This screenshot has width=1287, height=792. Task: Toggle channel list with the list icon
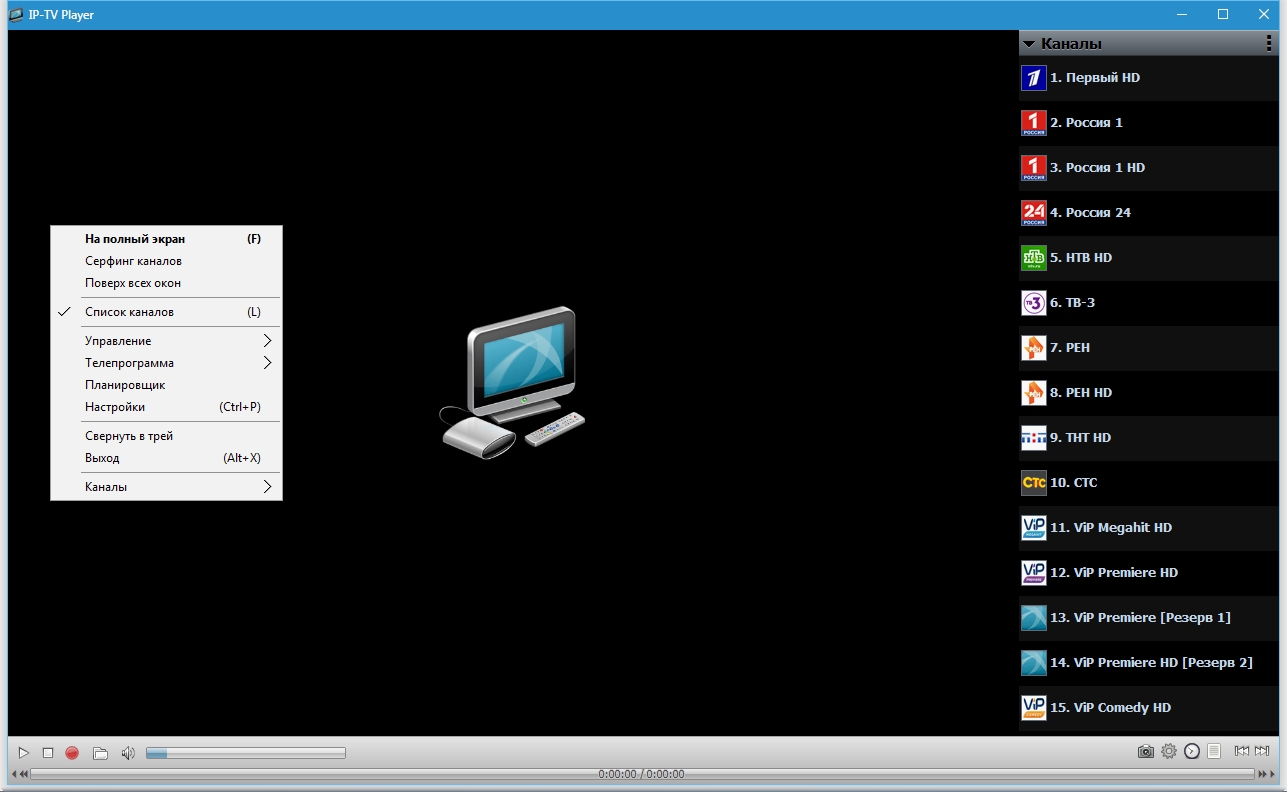1214,752
